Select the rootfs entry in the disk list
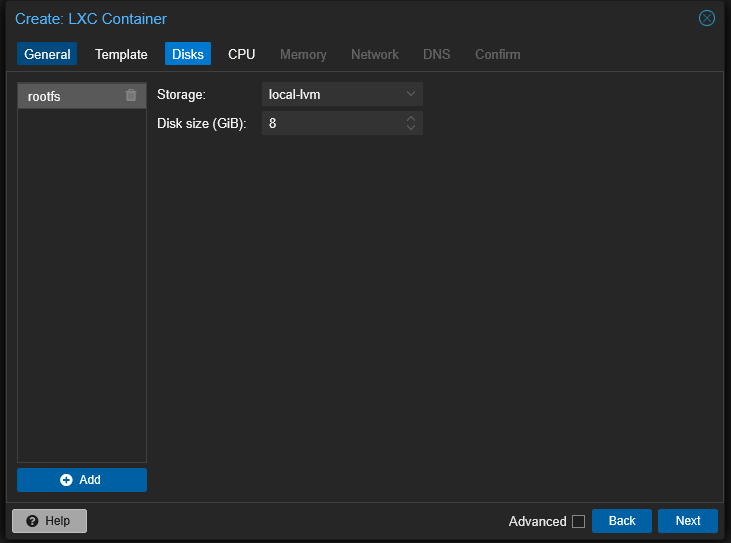 pyautogui.click(x=82, y=96)
